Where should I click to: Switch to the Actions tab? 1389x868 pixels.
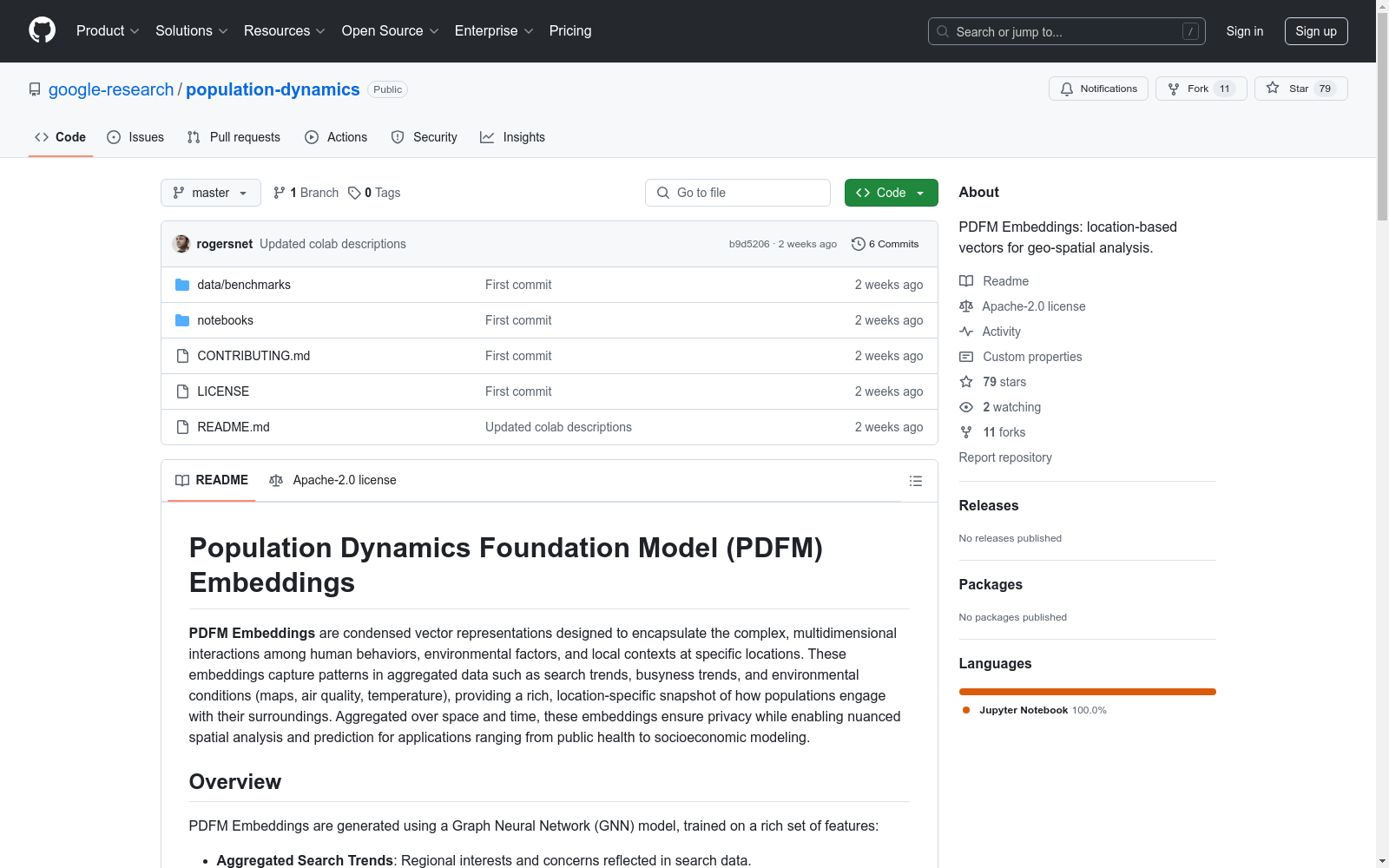[x=336, y=137]
